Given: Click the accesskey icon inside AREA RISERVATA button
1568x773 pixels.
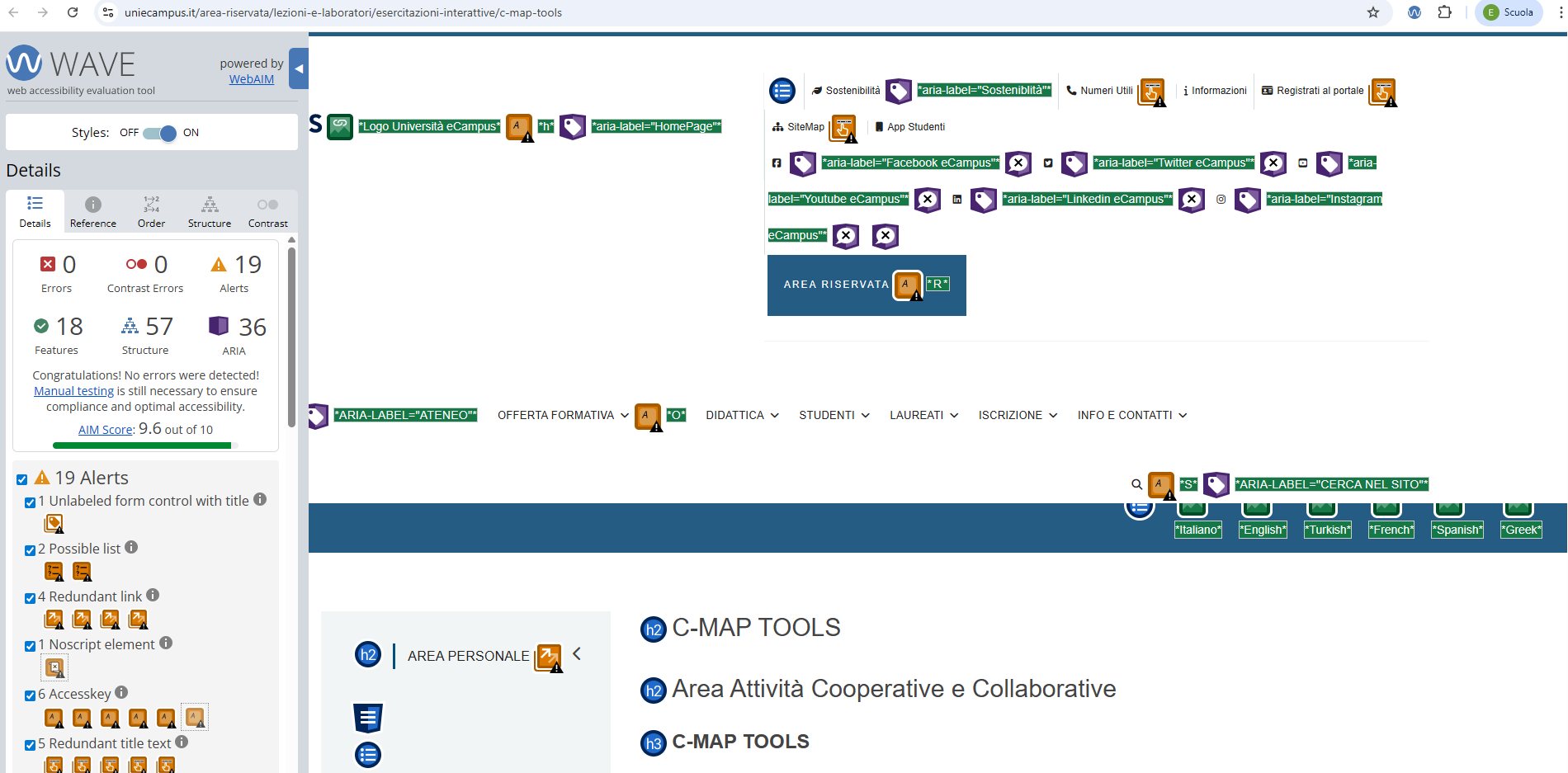Looking at the screenshot, I should [x=908, y=285].
